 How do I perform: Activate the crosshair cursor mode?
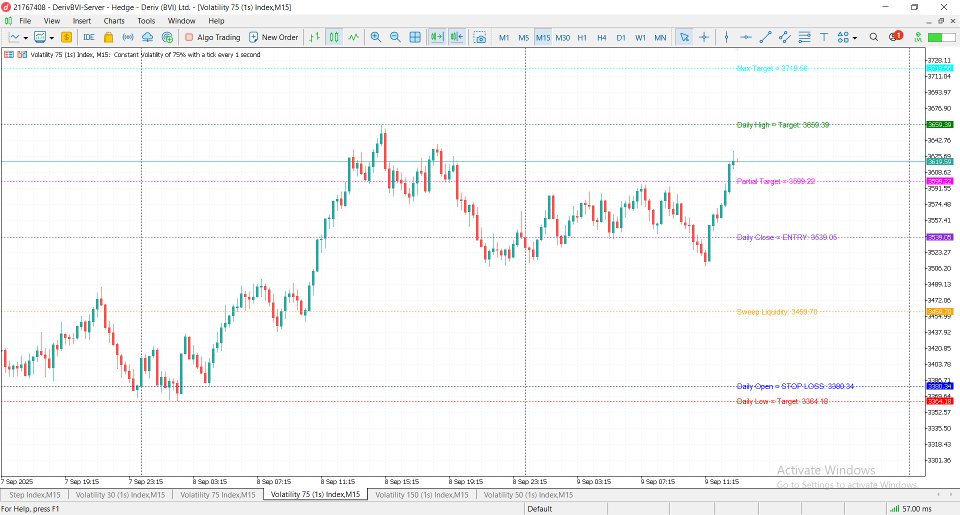[704, 37]
